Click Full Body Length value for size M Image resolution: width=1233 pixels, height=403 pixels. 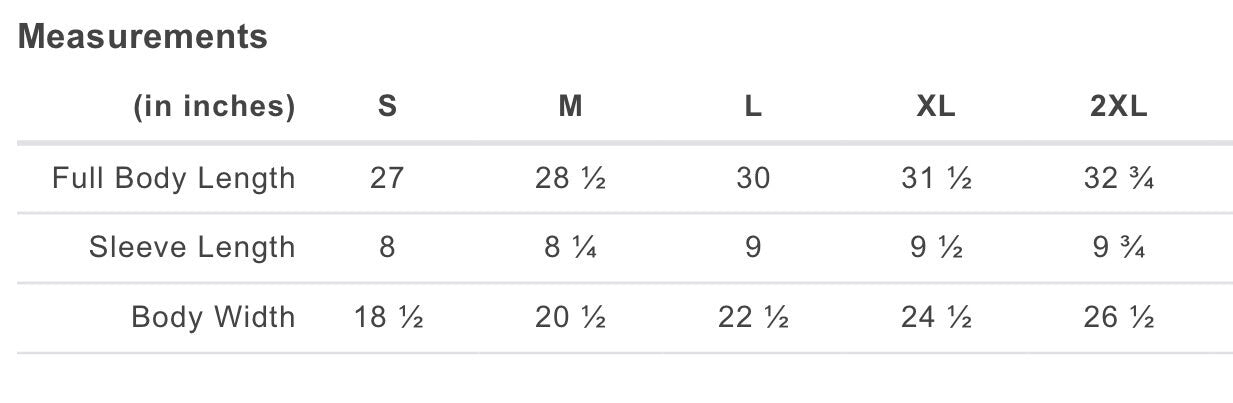[x=570, y=178]
